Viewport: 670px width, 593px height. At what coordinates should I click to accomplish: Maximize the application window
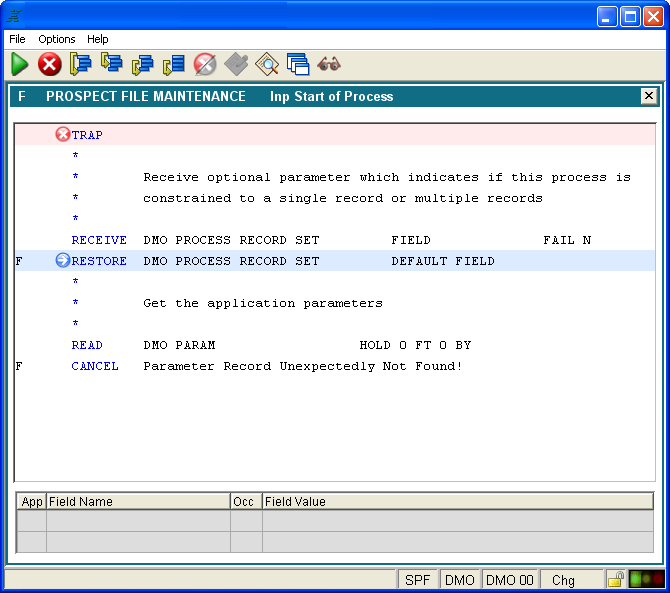(630, 17)
